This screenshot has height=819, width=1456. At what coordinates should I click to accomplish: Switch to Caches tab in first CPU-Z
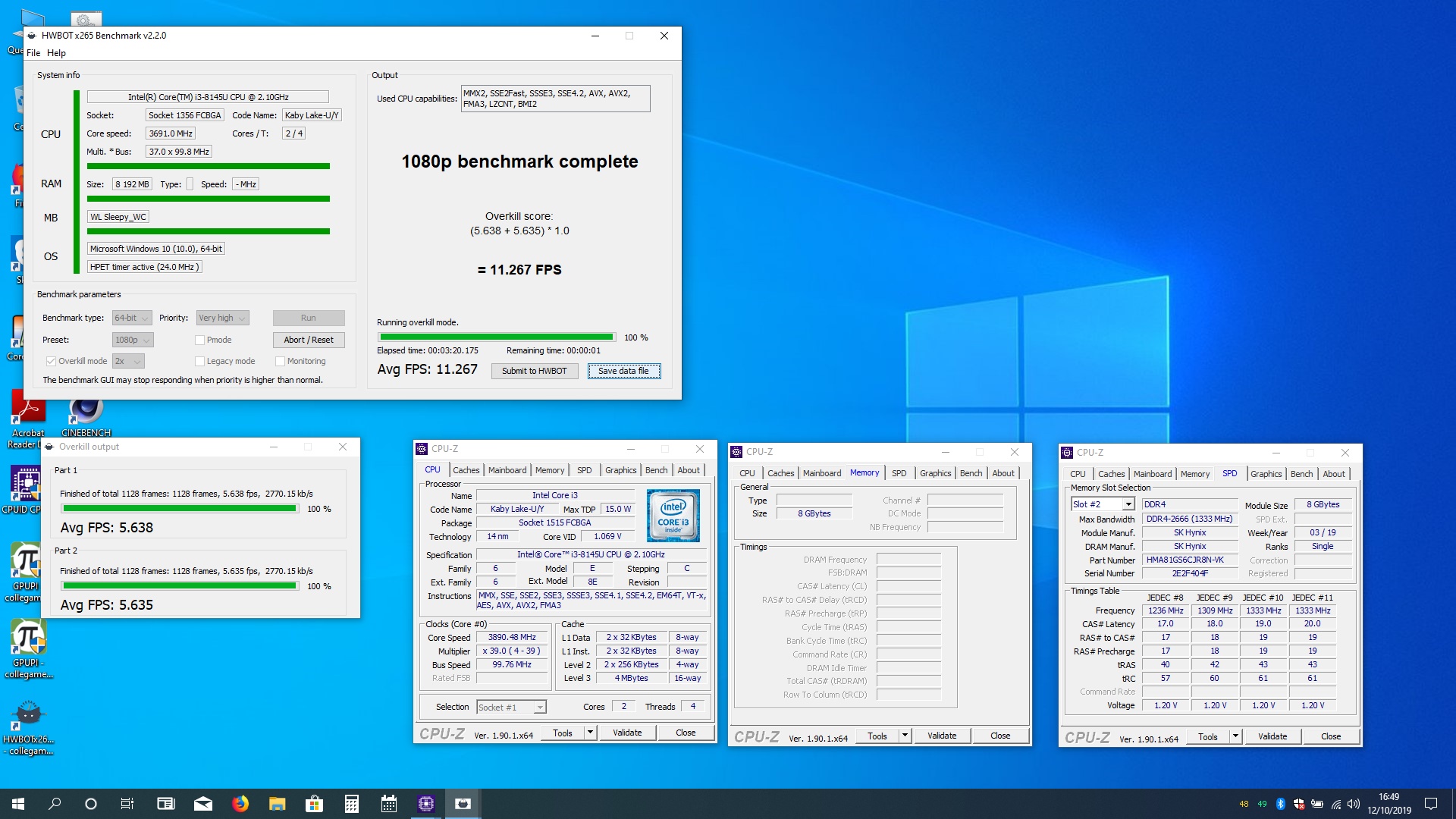point(466,470)
